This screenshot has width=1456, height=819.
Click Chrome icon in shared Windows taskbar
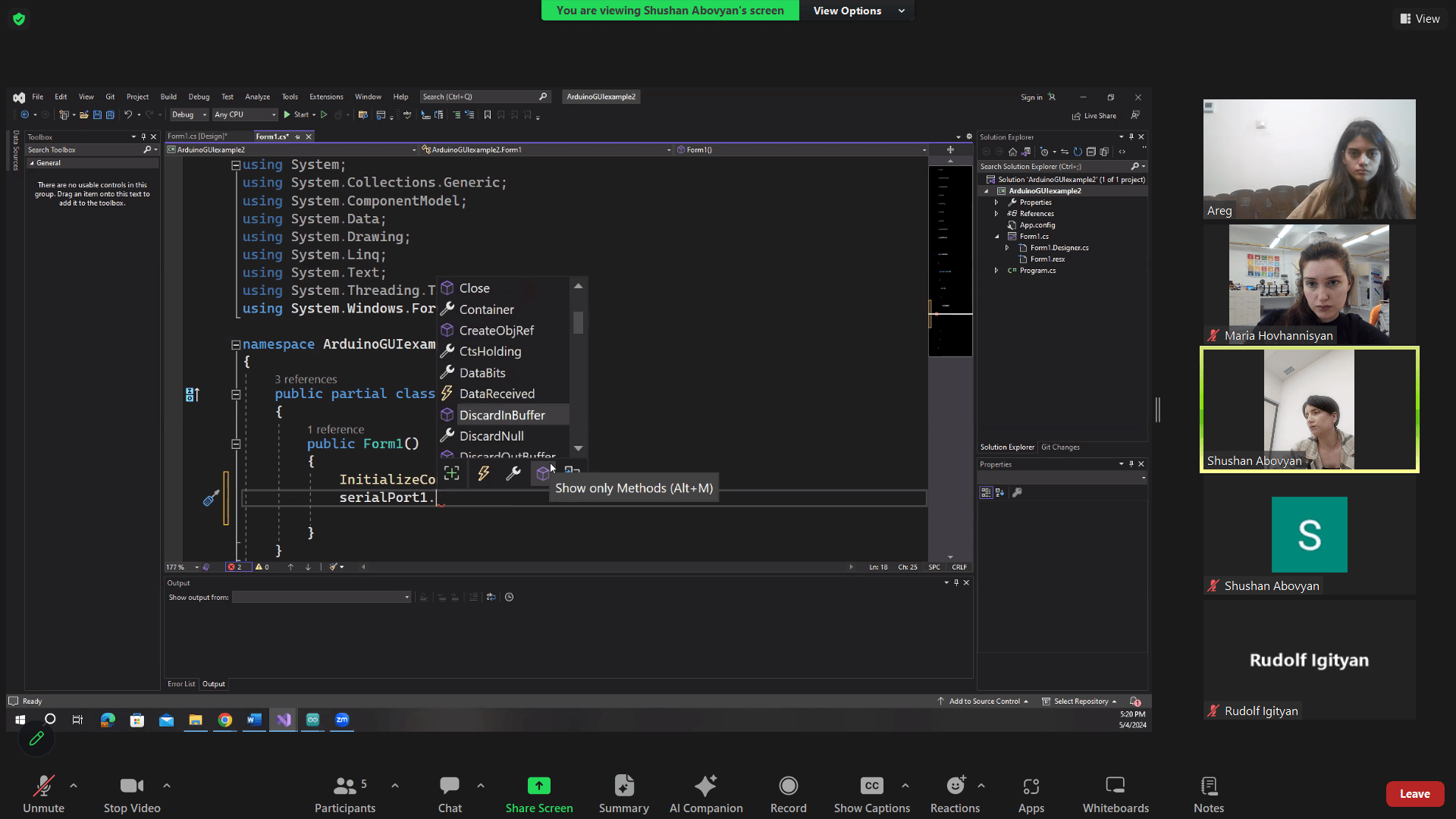(x=225, y=720)
